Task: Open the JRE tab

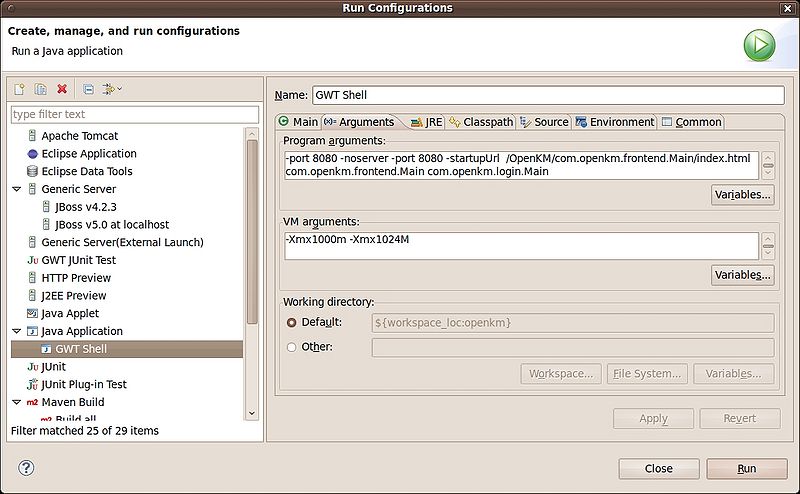Action: point(427,122)
